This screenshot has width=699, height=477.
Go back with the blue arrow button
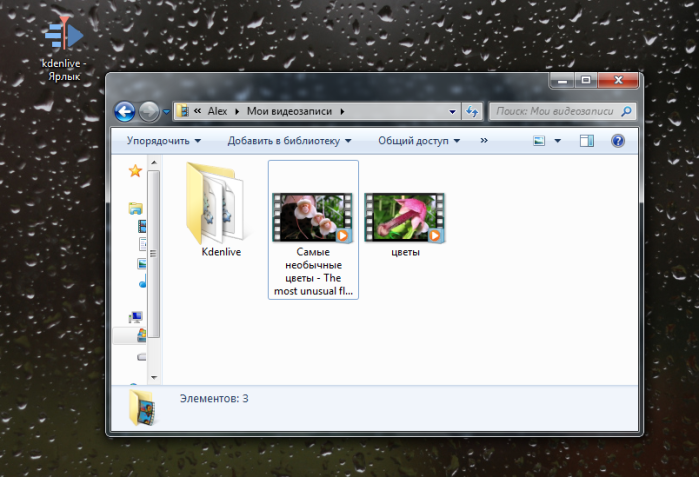(x=125, y=111)
